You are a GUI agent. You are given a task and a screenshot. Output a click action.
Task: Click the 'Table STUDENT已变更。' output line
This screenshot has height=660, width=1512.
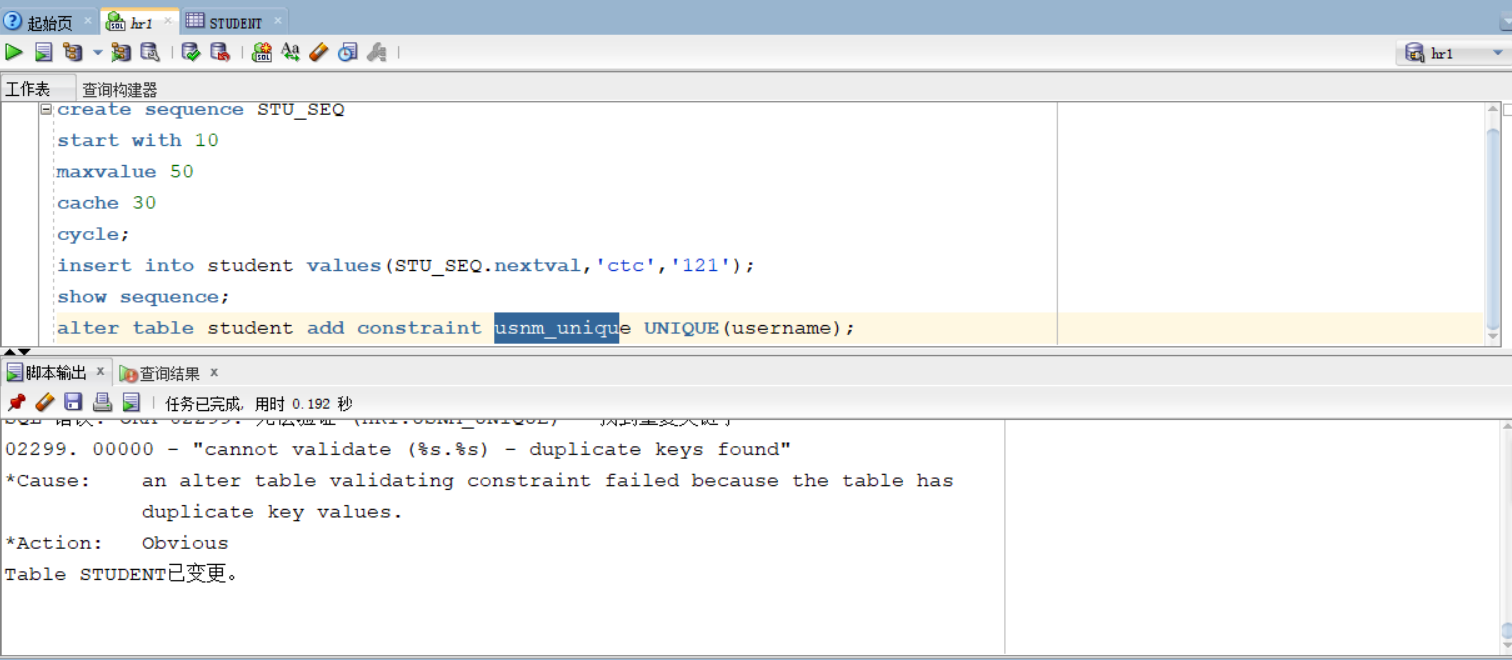pos(122,575)
